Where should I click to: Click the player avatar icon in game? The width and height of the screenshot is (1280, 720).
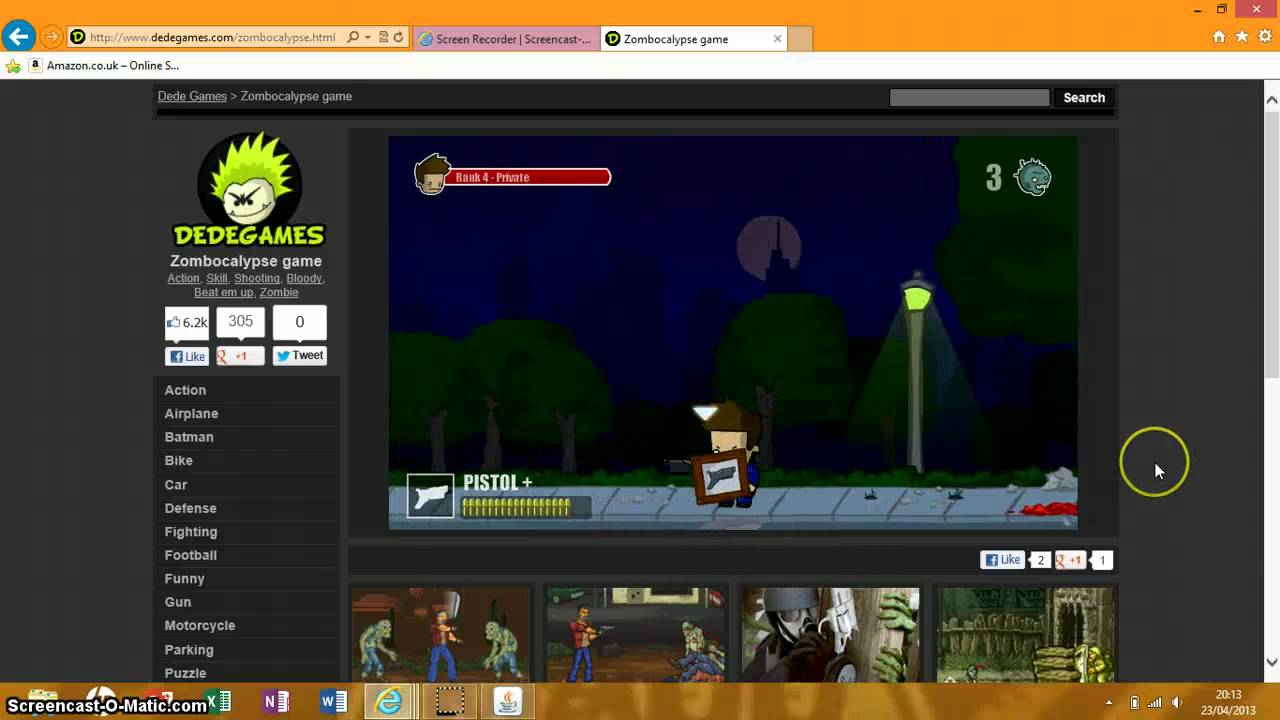432,174
